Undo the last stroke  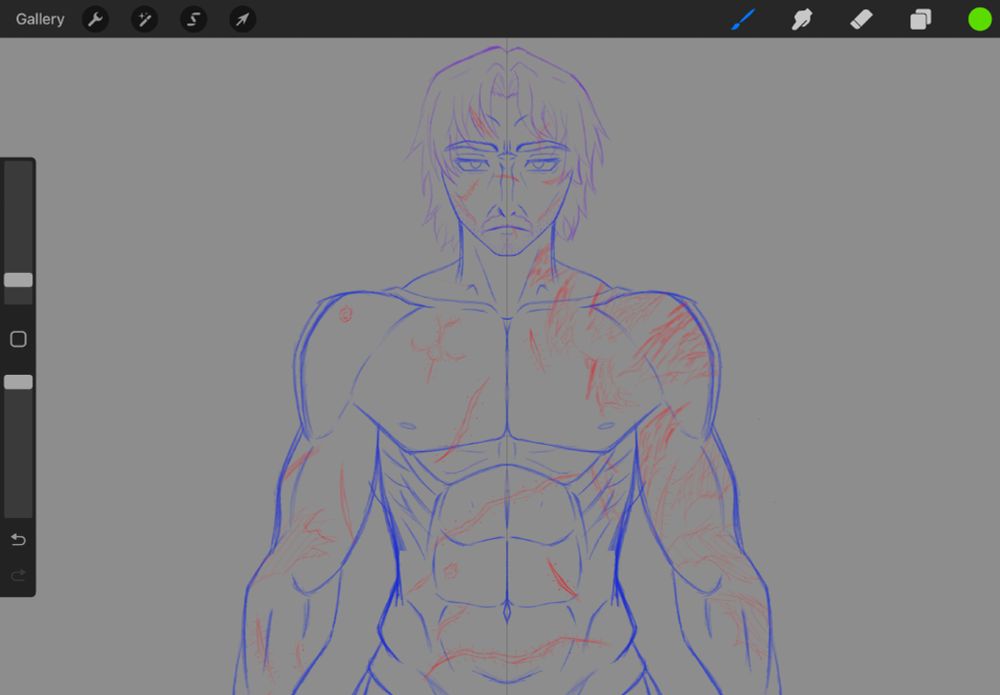pos(18,540)
